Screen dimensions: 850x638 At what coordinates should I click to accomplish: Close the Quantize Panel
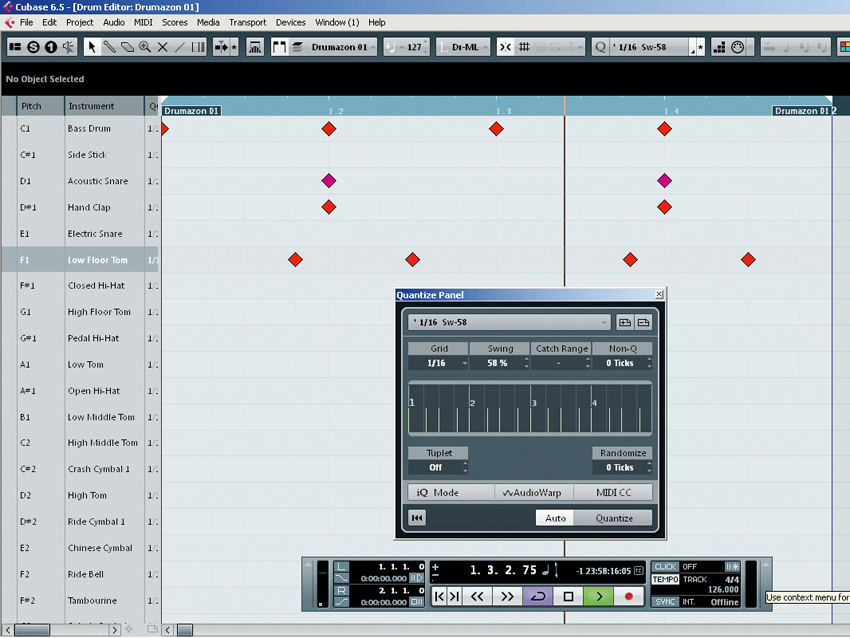(659, 294)
